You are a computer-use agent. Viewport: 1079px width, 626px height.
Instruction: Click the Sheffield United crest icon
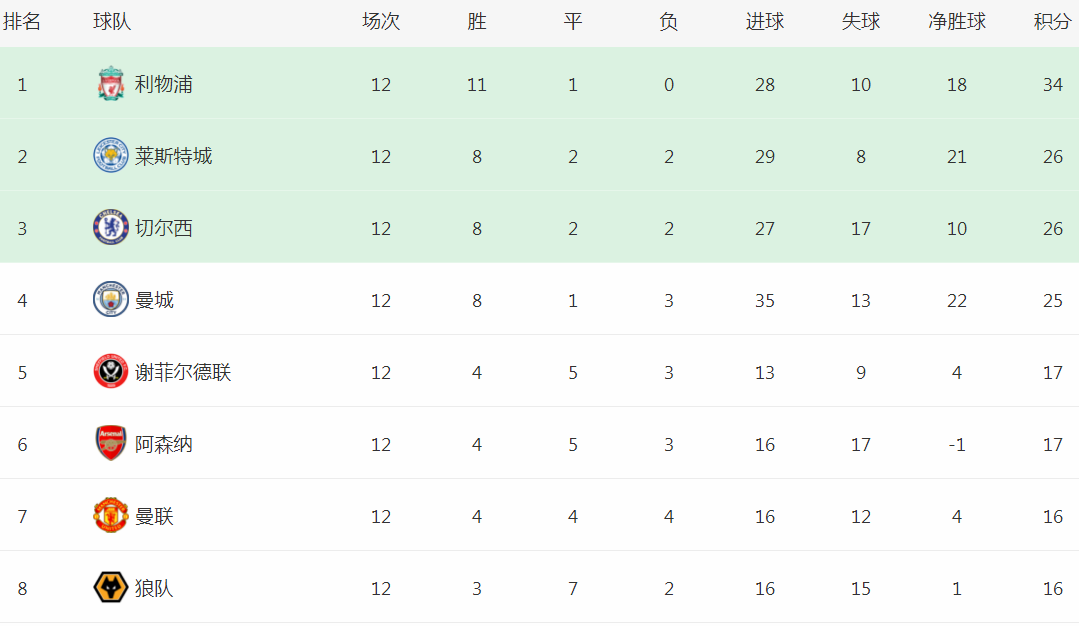point(111,371)
